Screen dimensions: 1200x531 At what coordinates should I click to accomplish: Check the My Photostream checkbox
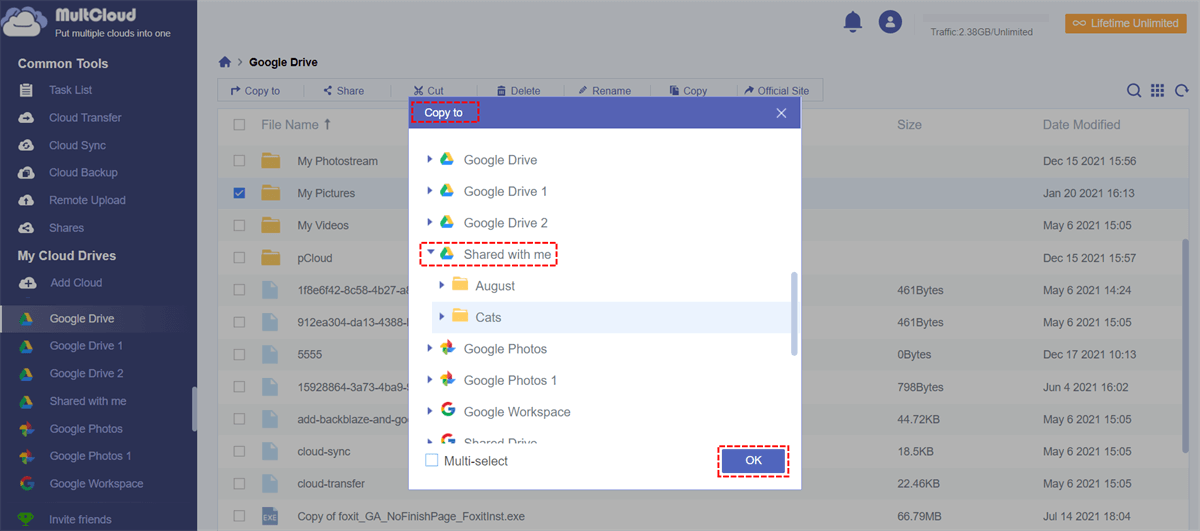pyautogui.click(x=239, y=160)
